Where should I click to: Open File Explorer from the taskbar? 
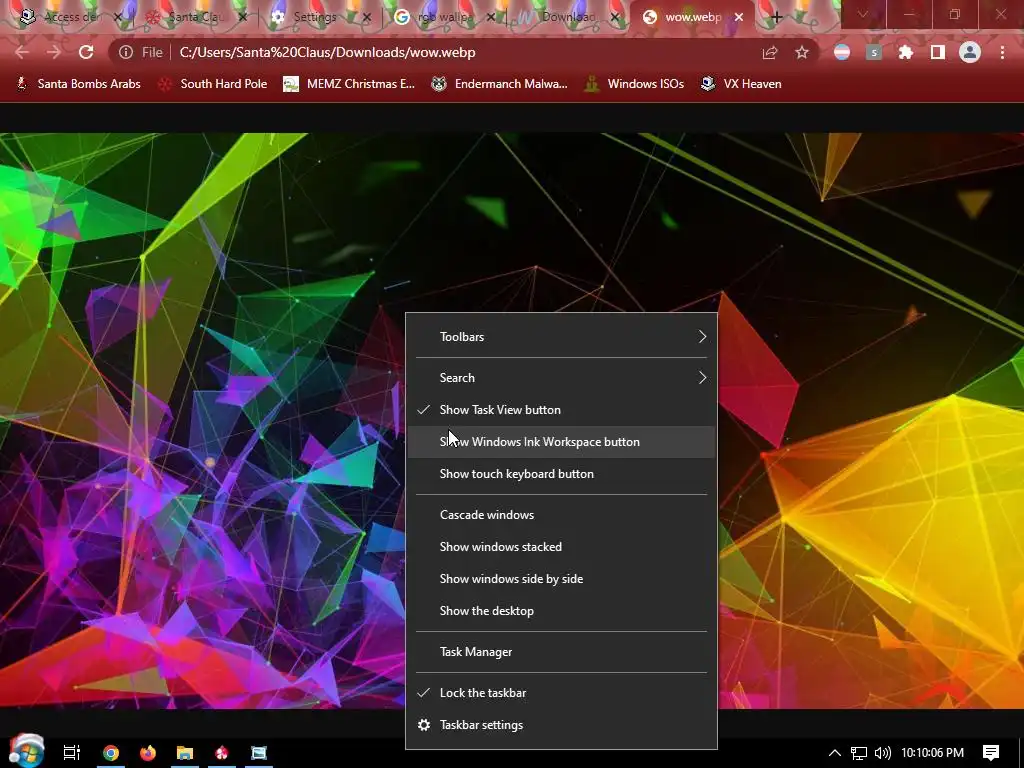pyautogui.click(x=185, y=753)
